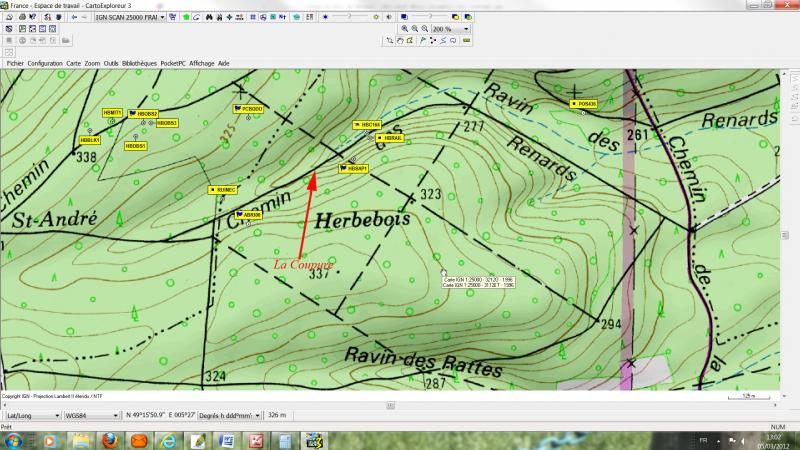Select the yellow-flag waypoint creation tool

point(410,40)
